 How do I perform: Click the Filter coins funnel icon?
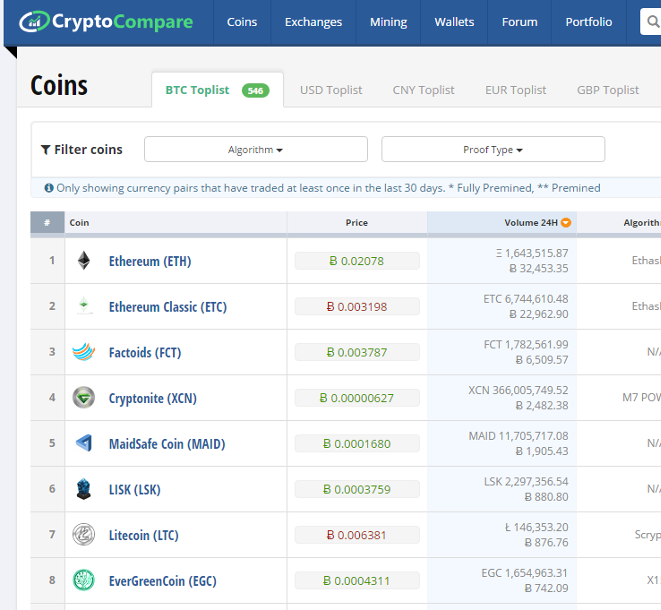click(x=46, y=150)
